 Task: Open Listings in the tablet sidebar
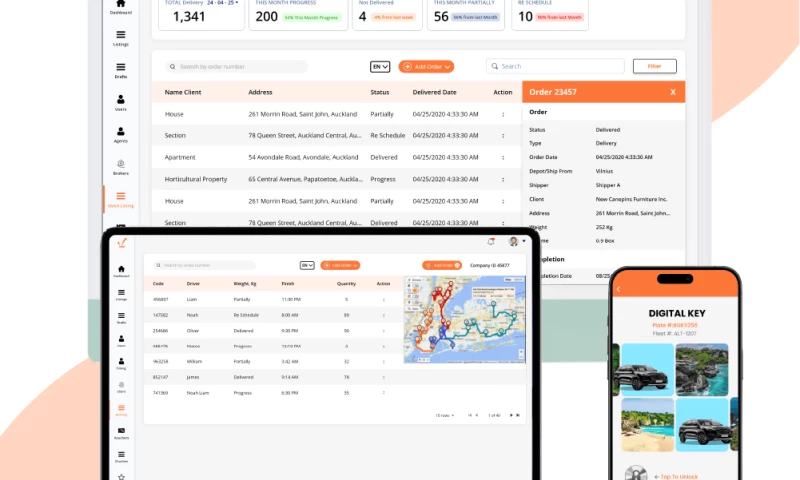pyautogui.click(x=121, y=295)
